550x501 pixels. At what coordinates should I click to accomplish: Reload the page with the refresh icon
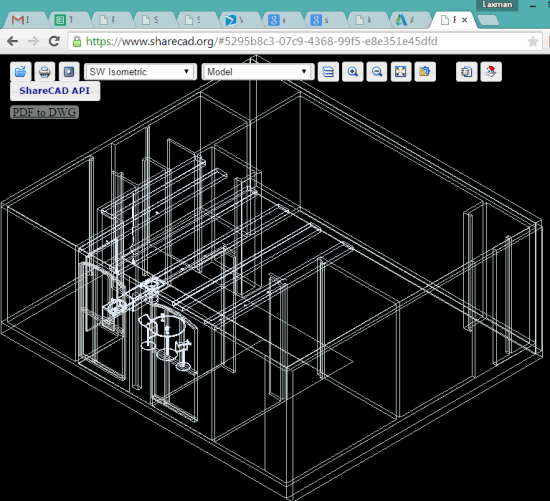pos(54,41)
